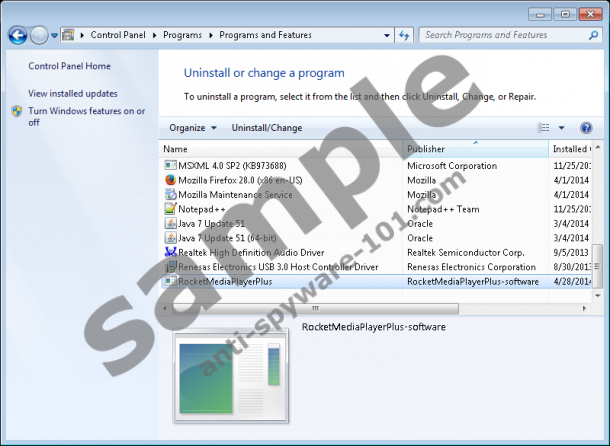The height and width of the screenshot is (446, 610).
Task: Open address bar history dropdown
Action: tap(385, 35)
